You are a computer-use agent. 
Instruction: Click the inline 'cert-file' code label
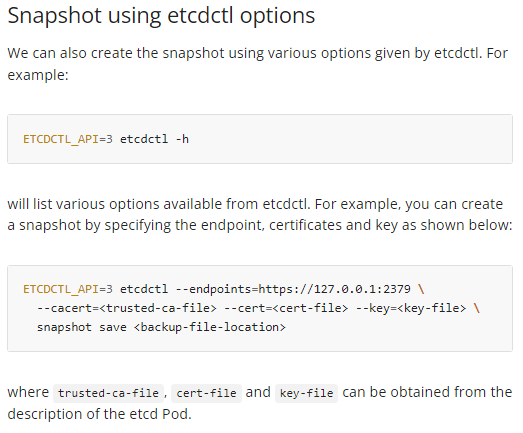point(206,393)
